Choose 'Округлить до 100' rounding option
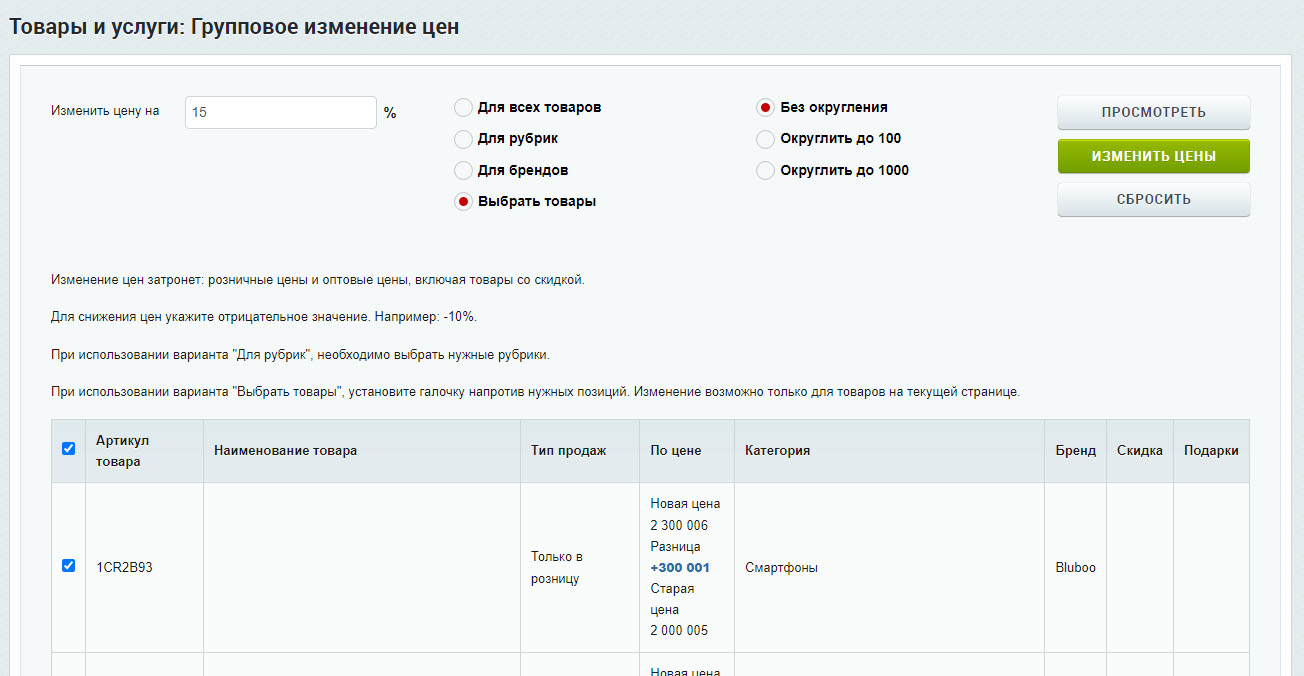This screenshot has height=676, width=1304. click(766, 139)
